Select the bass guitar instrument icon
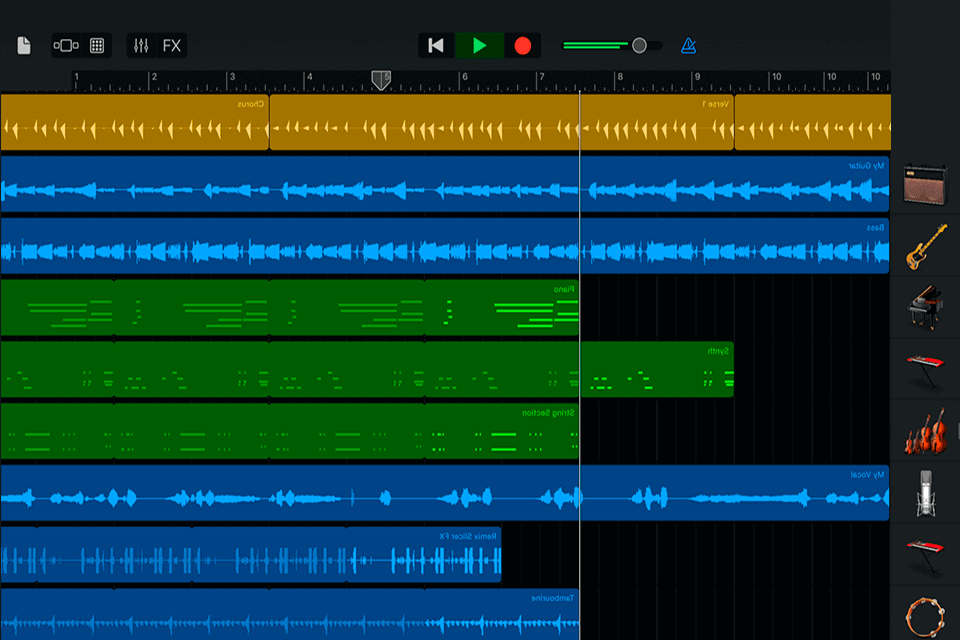 pyautogui.click(x=925, y=245)
